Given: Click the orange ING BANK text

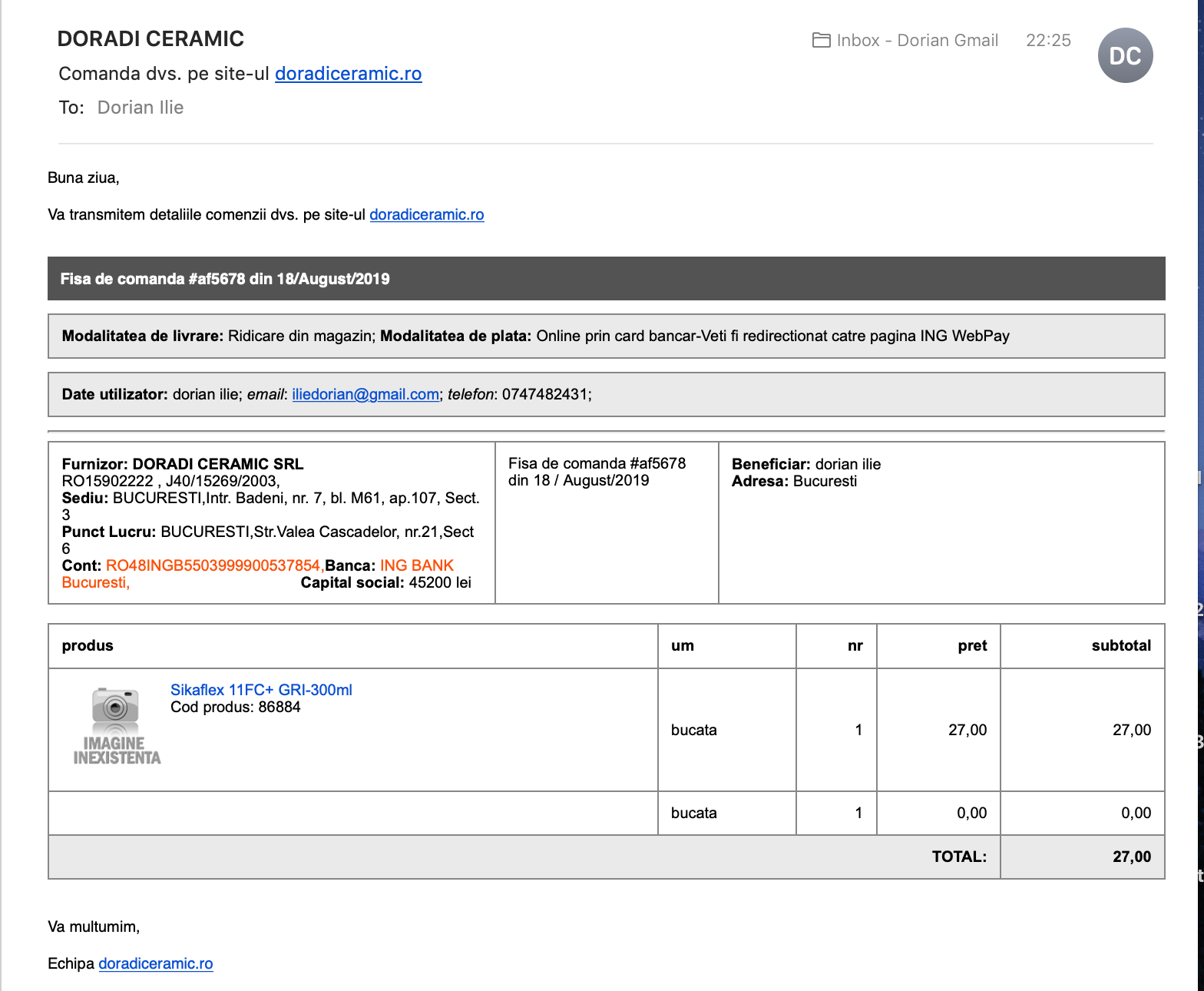Looking at the screenshot, I should [417, 565].
